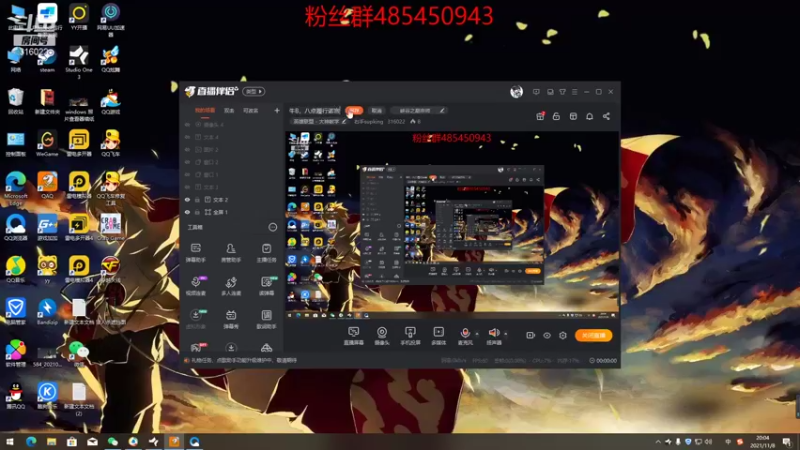
Task: Toggle the lock on layer 全屏 1
Action: point(197,212)
